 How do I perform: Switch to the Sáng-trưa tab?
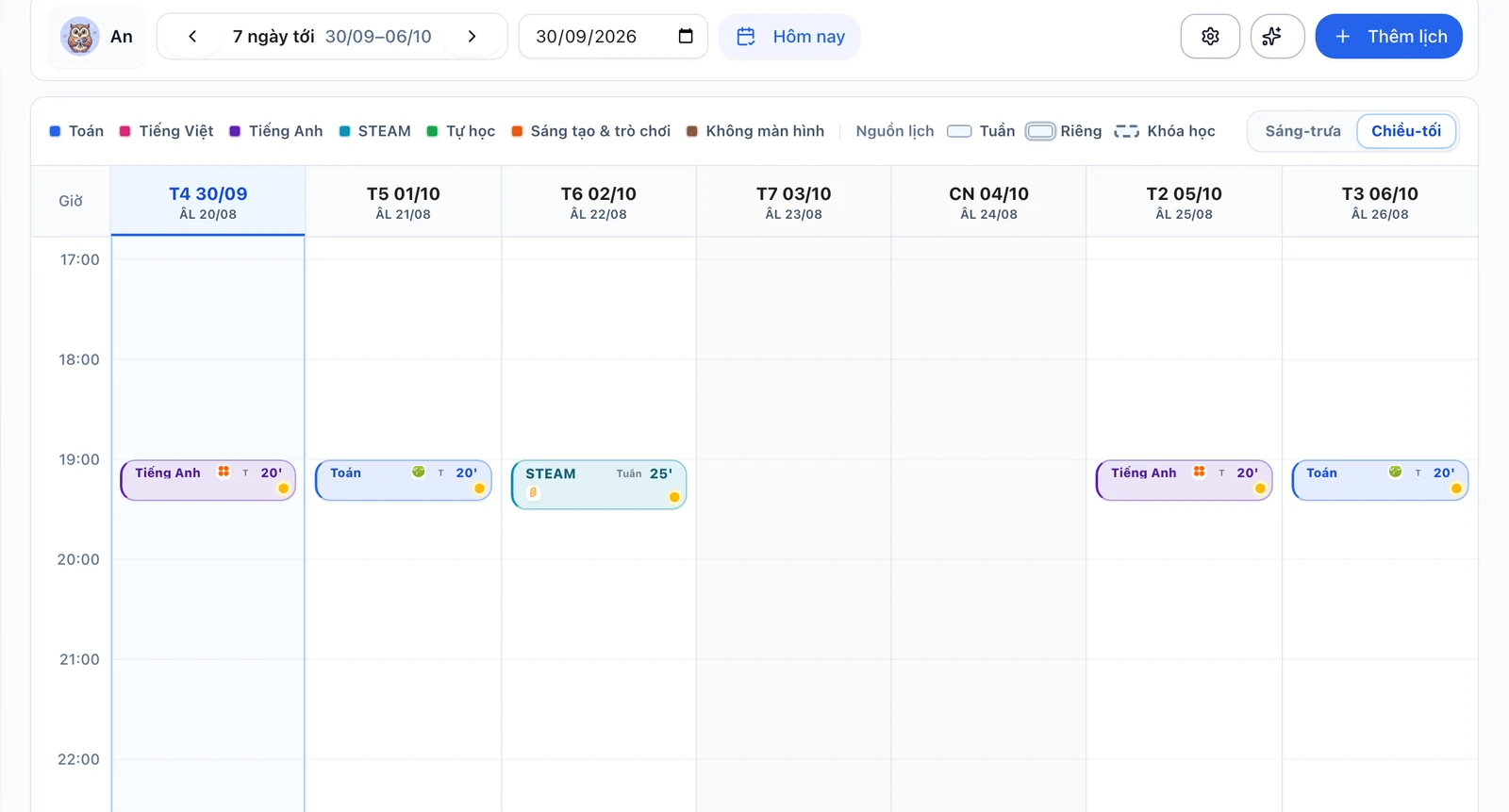coord(1302,131)
